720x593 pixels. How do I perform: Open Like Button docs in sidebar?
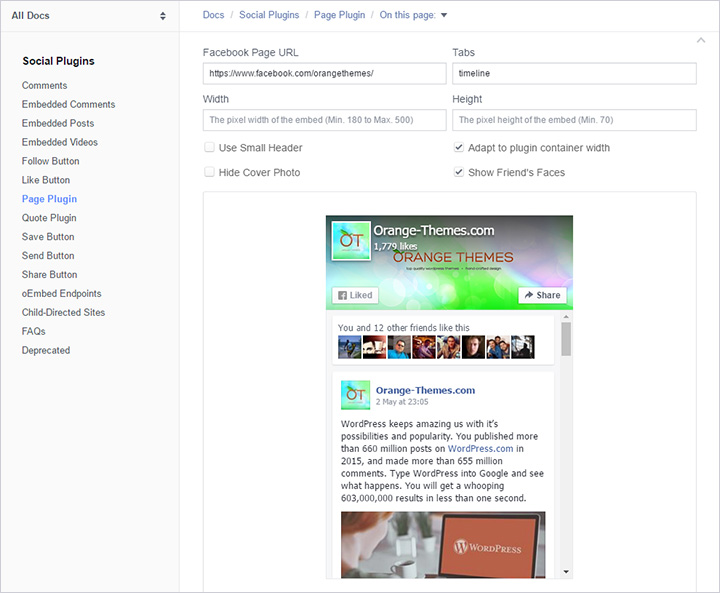click(x=46, y=180)
